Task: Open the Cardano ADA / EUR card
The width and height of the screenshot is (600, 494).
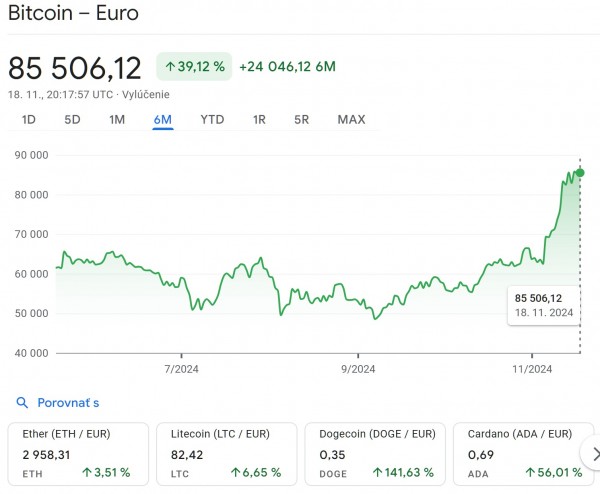Action: tap(520, 455)
